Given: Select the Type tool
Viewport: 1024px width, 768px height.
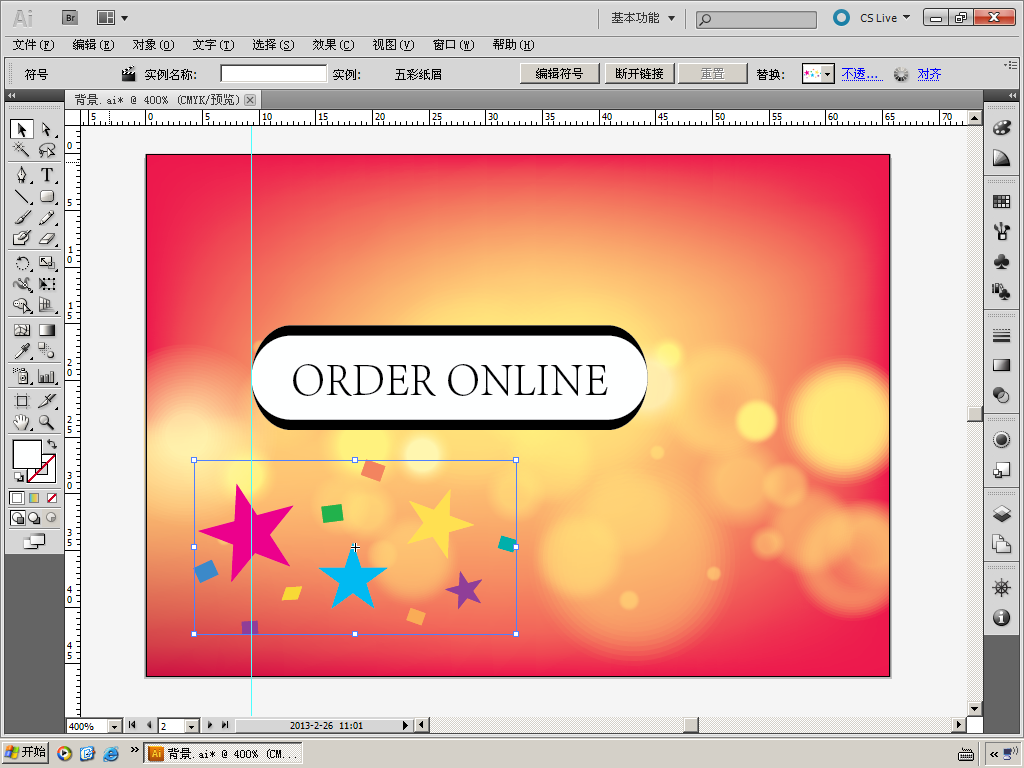Looking at the screenshot, I should 46,175.
